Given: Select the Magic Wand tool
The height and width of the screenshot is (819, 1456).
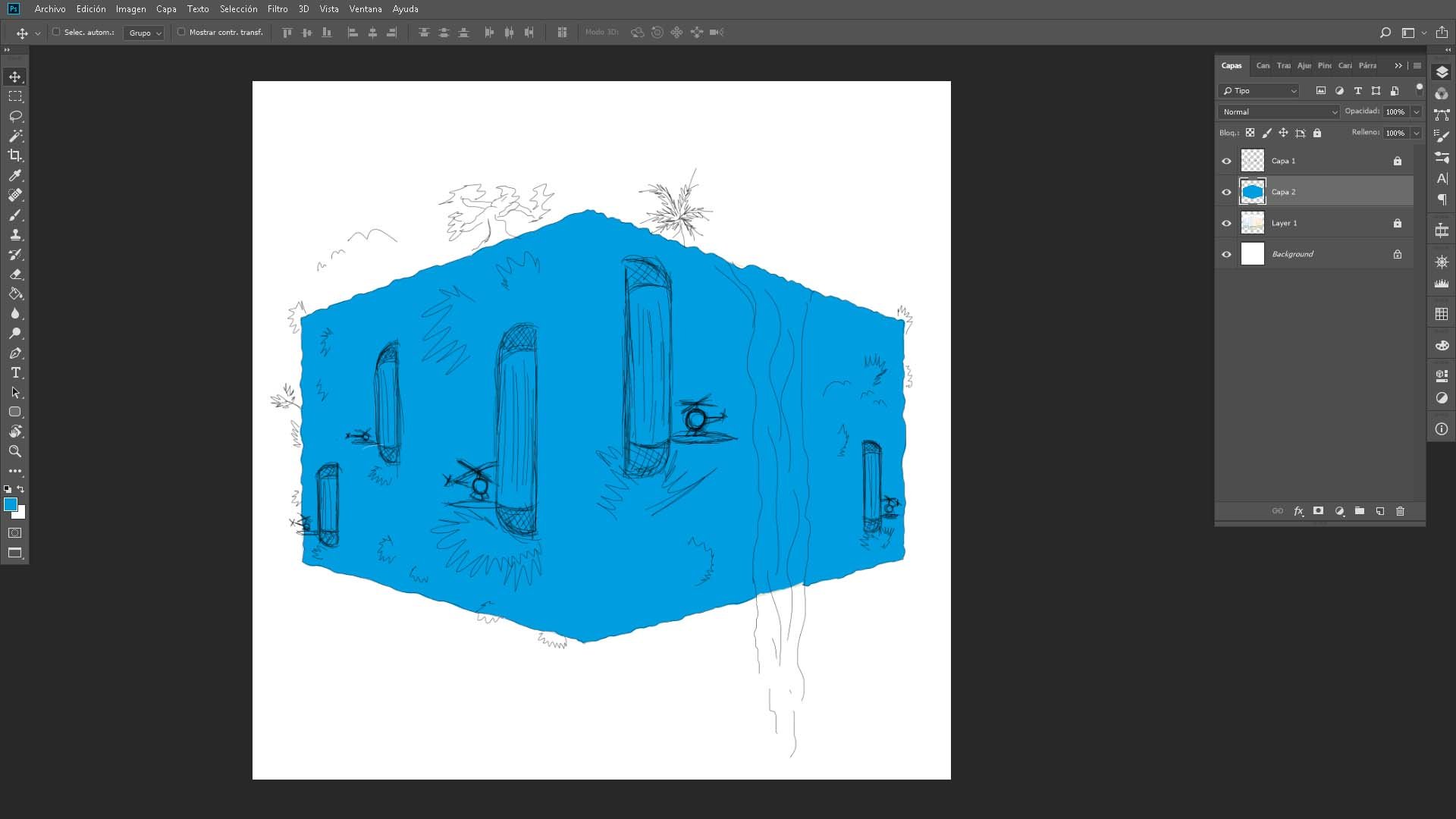Looking at the screenshot, I should tap(15, 136).
